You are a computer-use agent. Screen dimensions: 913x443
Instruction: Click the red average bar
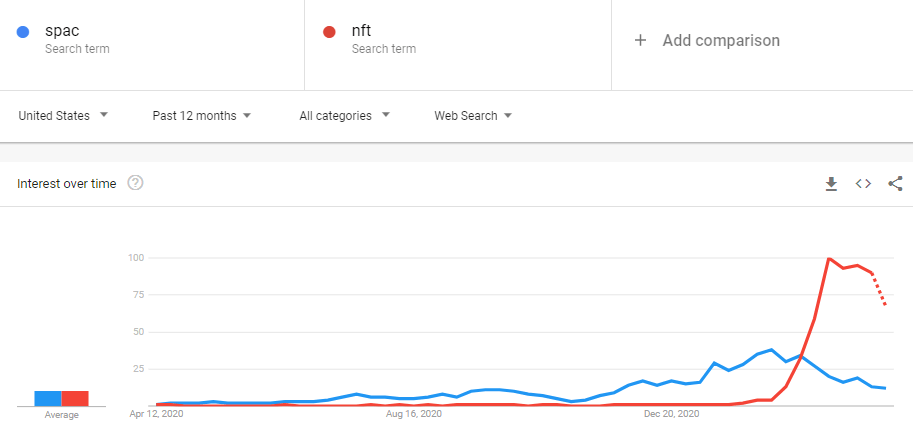pyautogui.click(x=75, y=398)
